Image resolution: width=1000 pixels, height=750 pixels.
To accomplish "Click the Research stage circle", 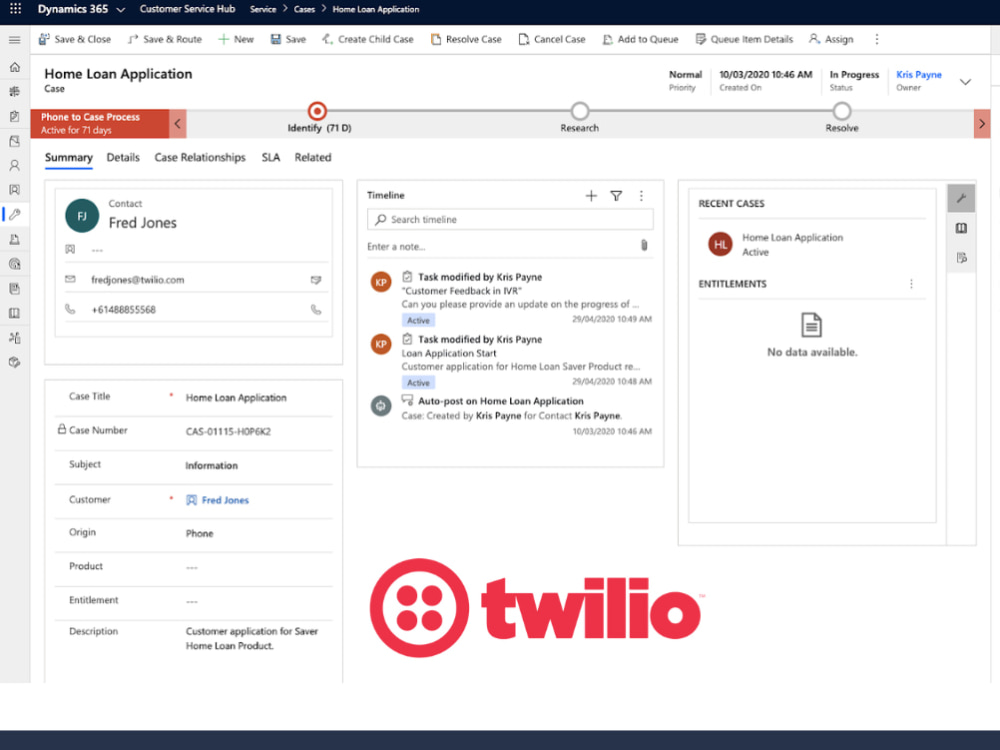I will 580,112.
